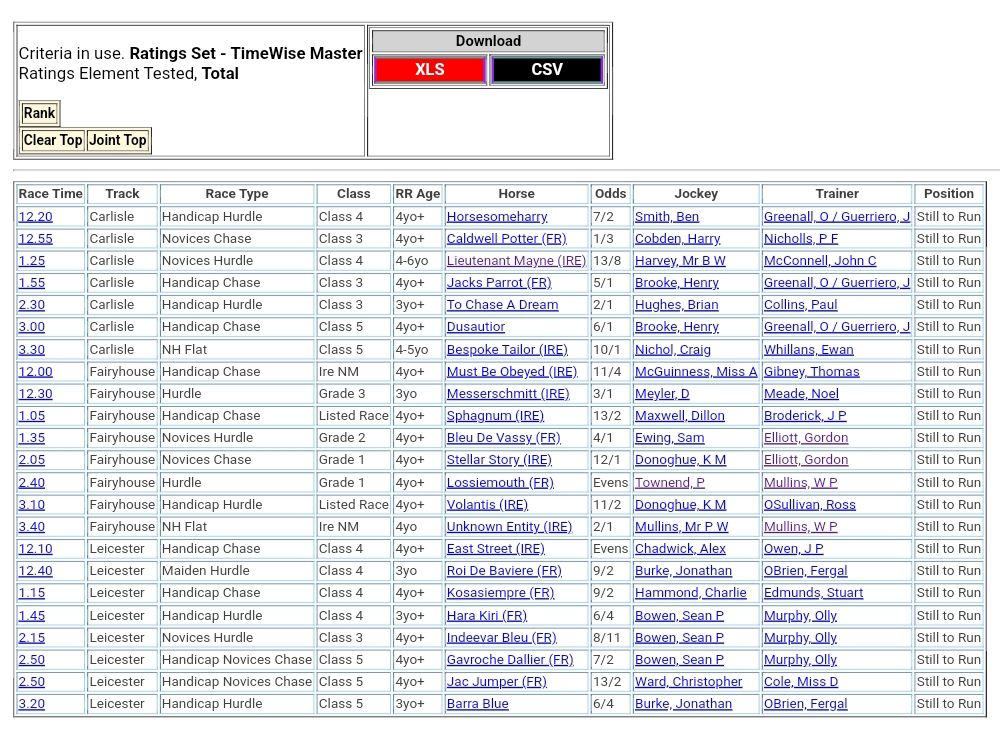Open horse Stellar Story (IRE) link
This screenshot has width=1000, height=741.
[499, 460]
